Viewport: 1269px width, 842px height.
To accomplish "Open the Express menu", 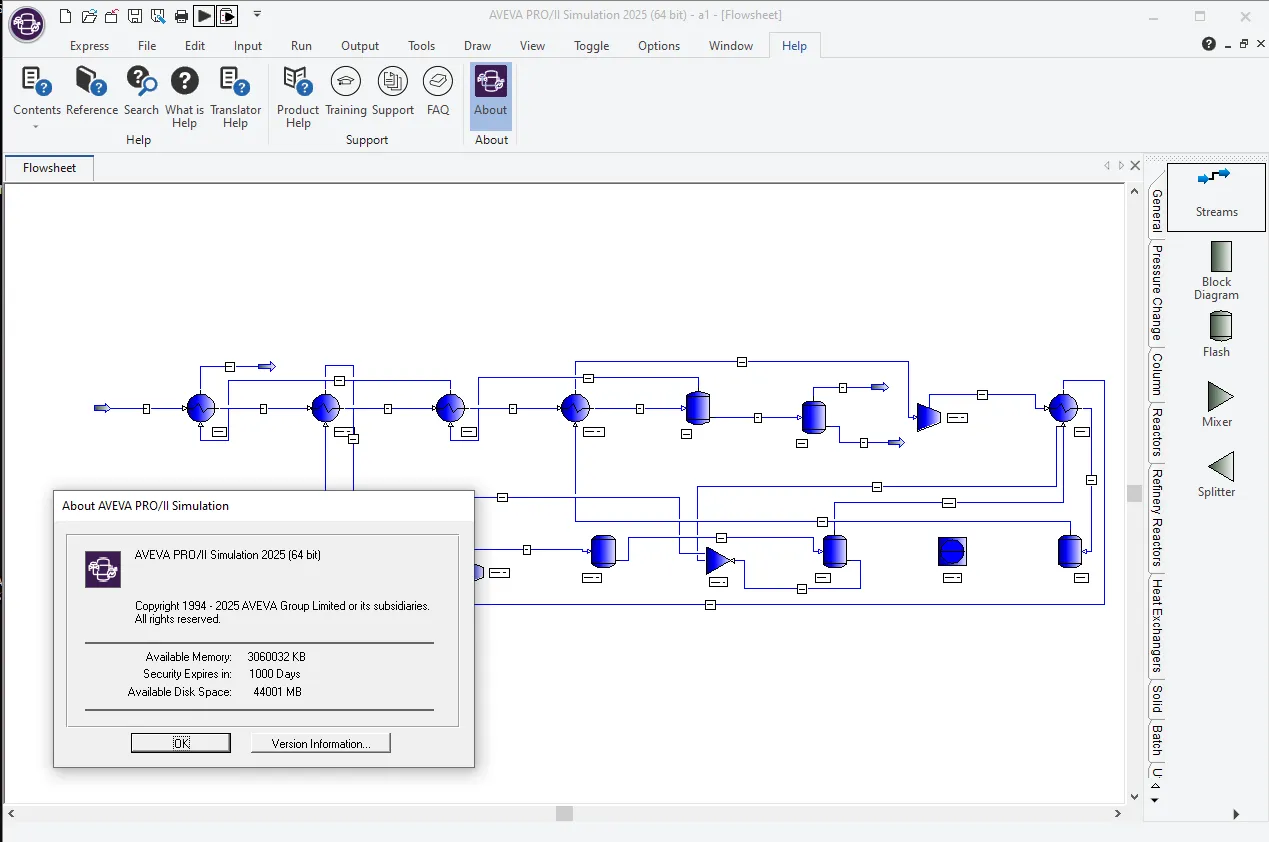I will point(90,46).
